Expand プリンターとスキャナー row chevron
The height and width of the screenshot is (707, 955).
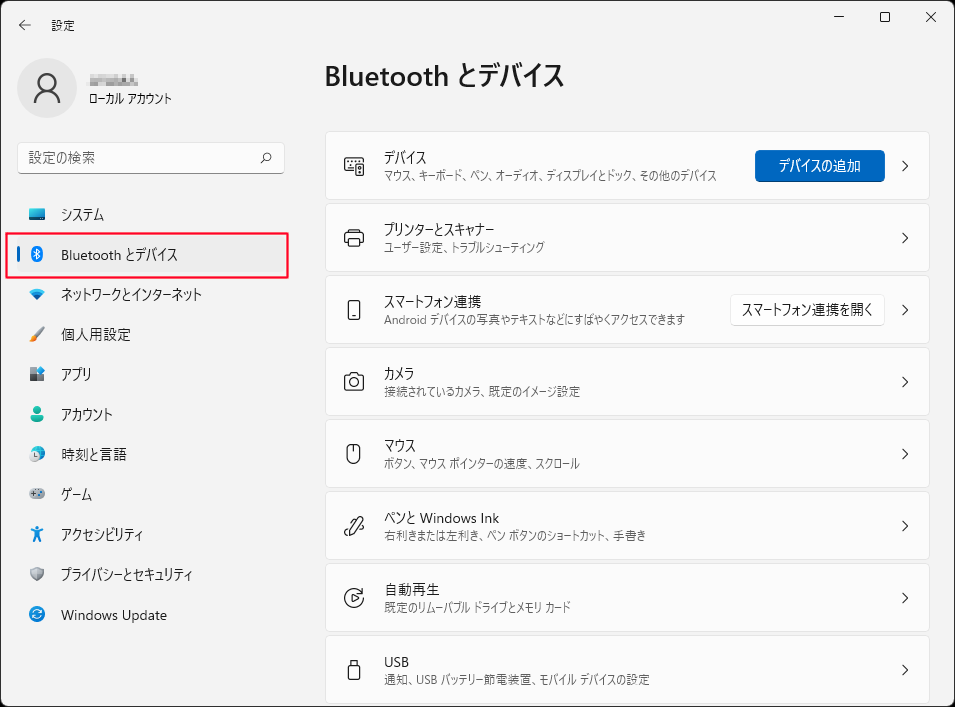tap(905, 237)
